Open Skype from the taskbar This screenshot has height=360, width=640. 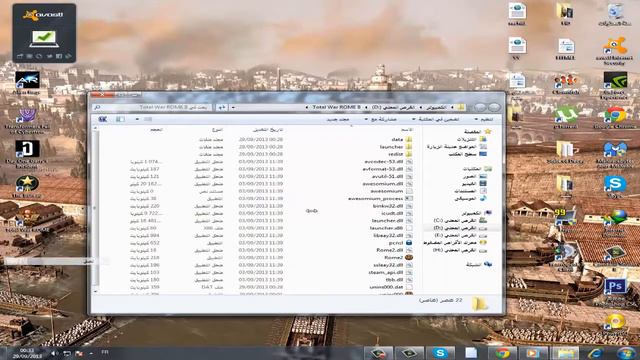tap(440, 353)
